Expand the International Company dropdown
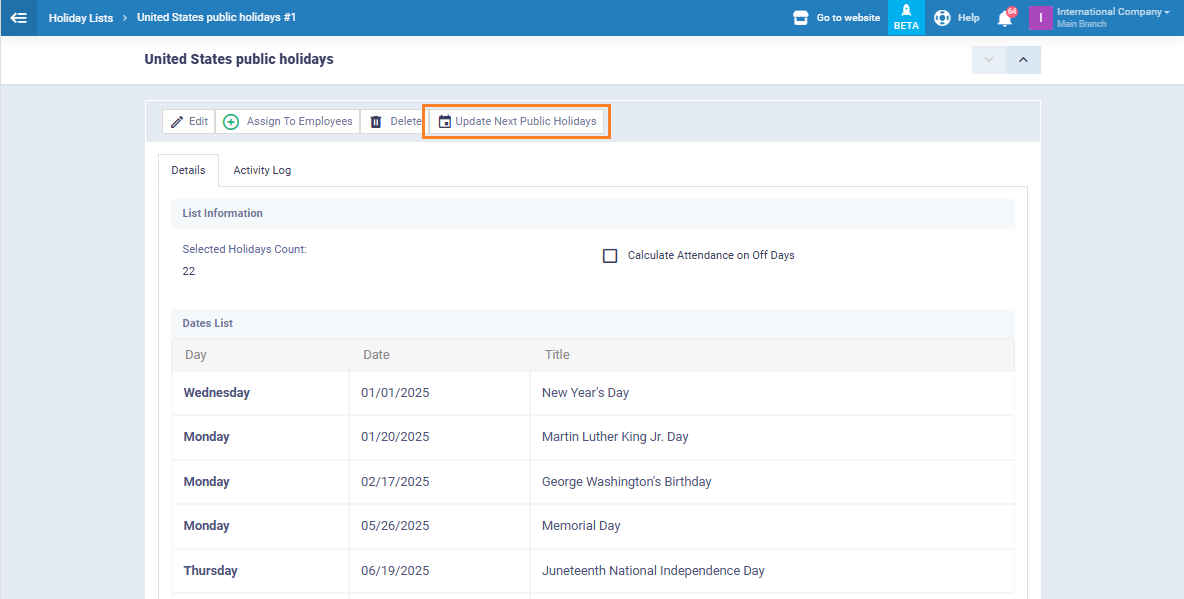The width and height of the screenshot is (1184, 599). coord(1114,12)
